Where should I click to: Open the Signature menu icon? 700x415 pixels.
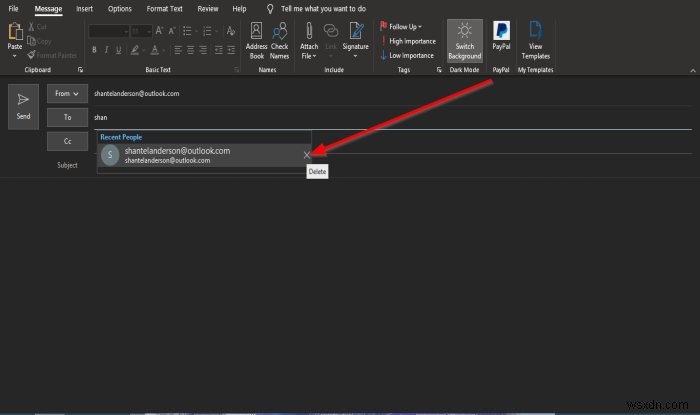click(355, 34)
